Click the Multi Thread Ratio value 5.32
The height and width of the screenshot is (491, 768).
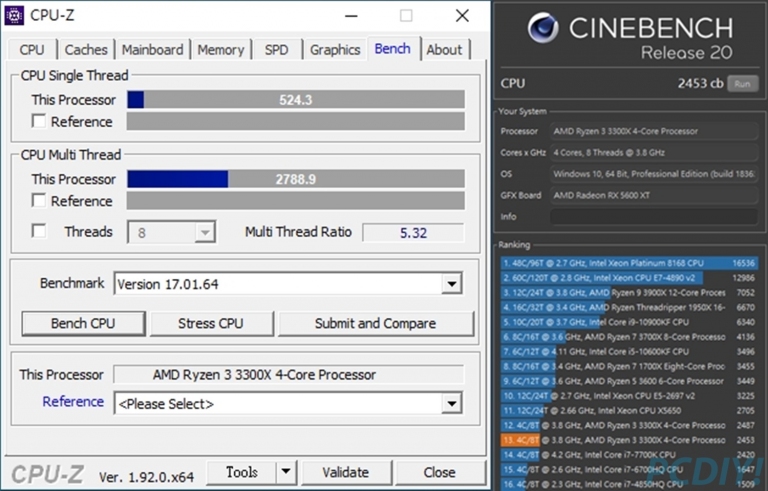click(413, 233)
